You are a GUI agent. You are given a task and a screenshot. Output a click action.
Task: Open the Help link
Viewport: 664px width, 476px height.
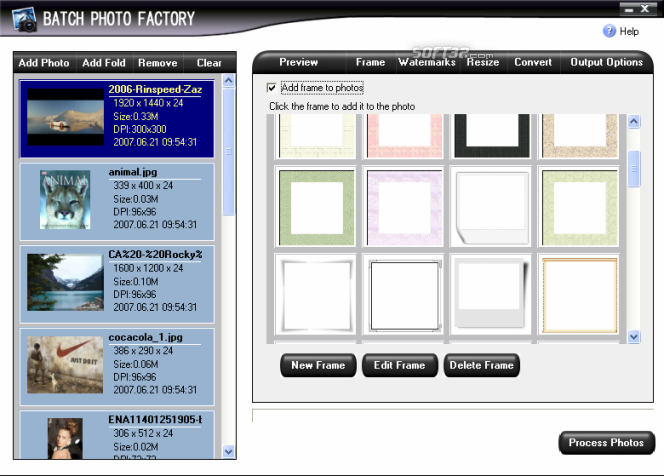(629, 31)
